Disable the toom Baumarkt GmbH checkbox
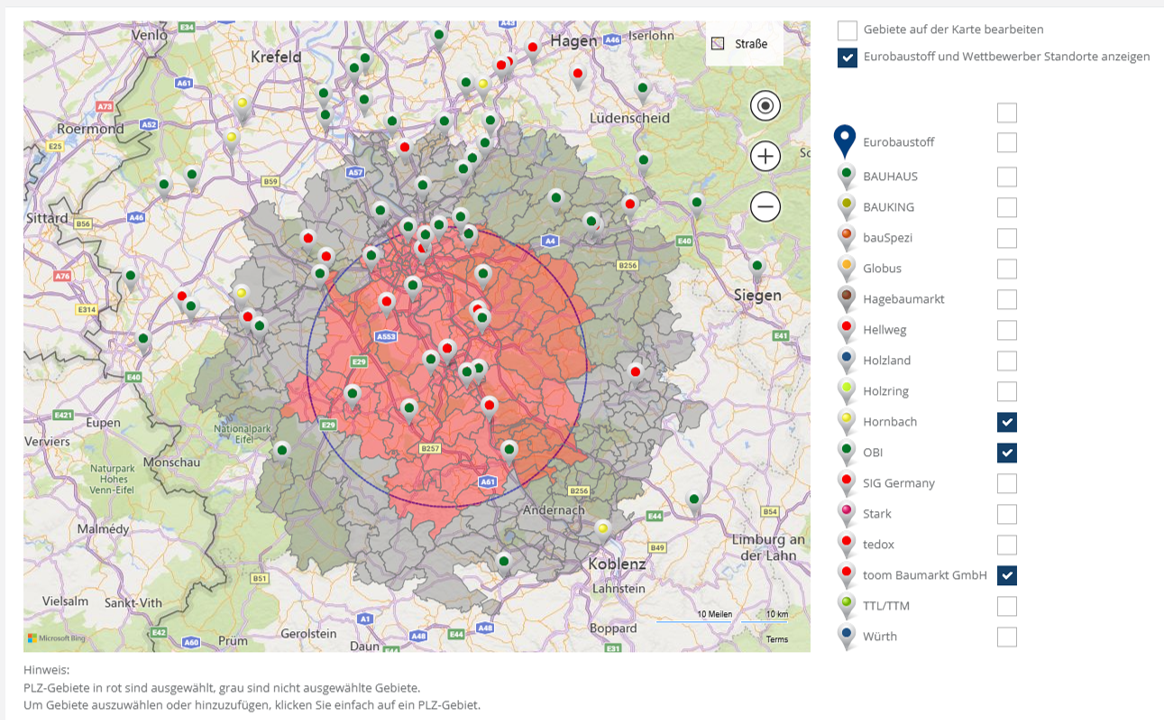The image size is (1164, 720). pyautogui.click(x=1007, y=575)
